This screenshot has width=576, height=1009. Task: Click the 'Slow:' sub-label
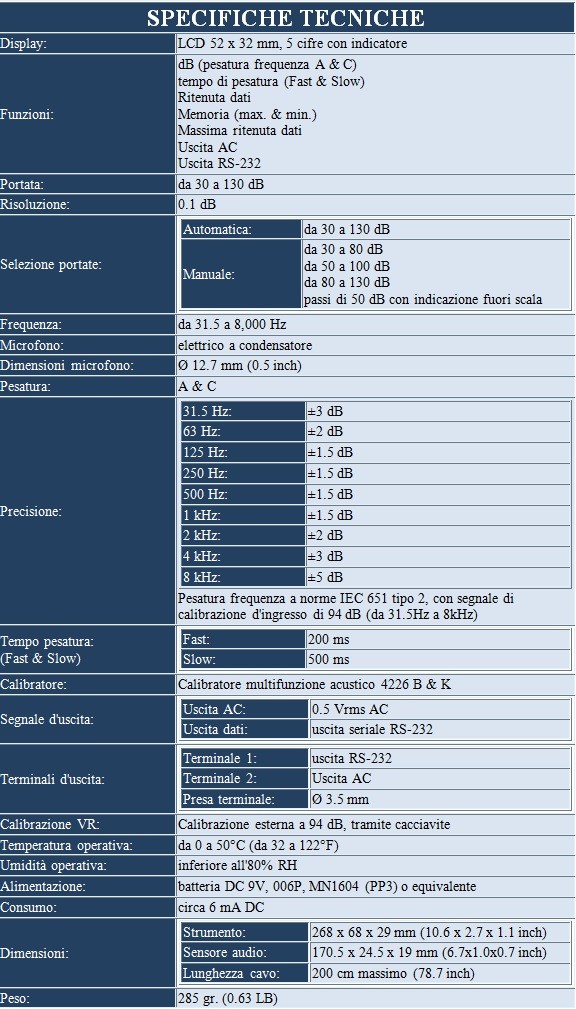[243, 659]
